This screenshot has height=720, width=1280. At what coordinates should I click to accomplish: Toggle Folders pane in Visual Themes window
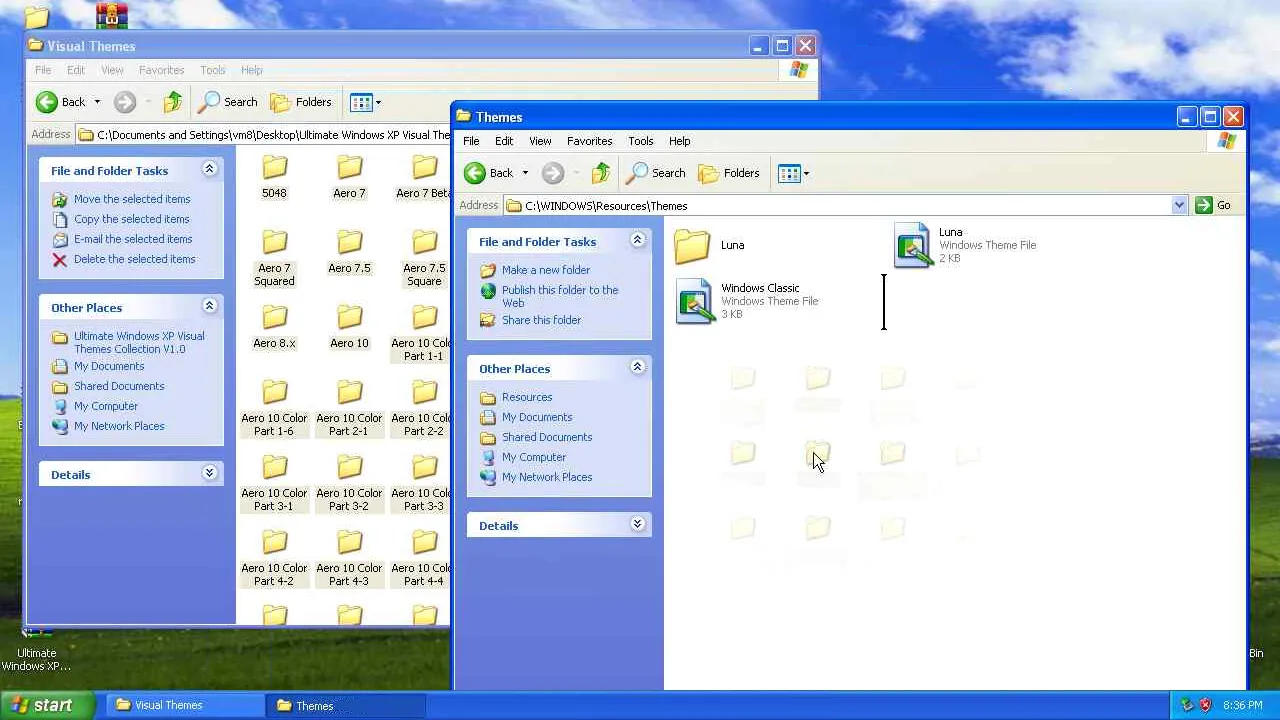click(x=301, y=102)
